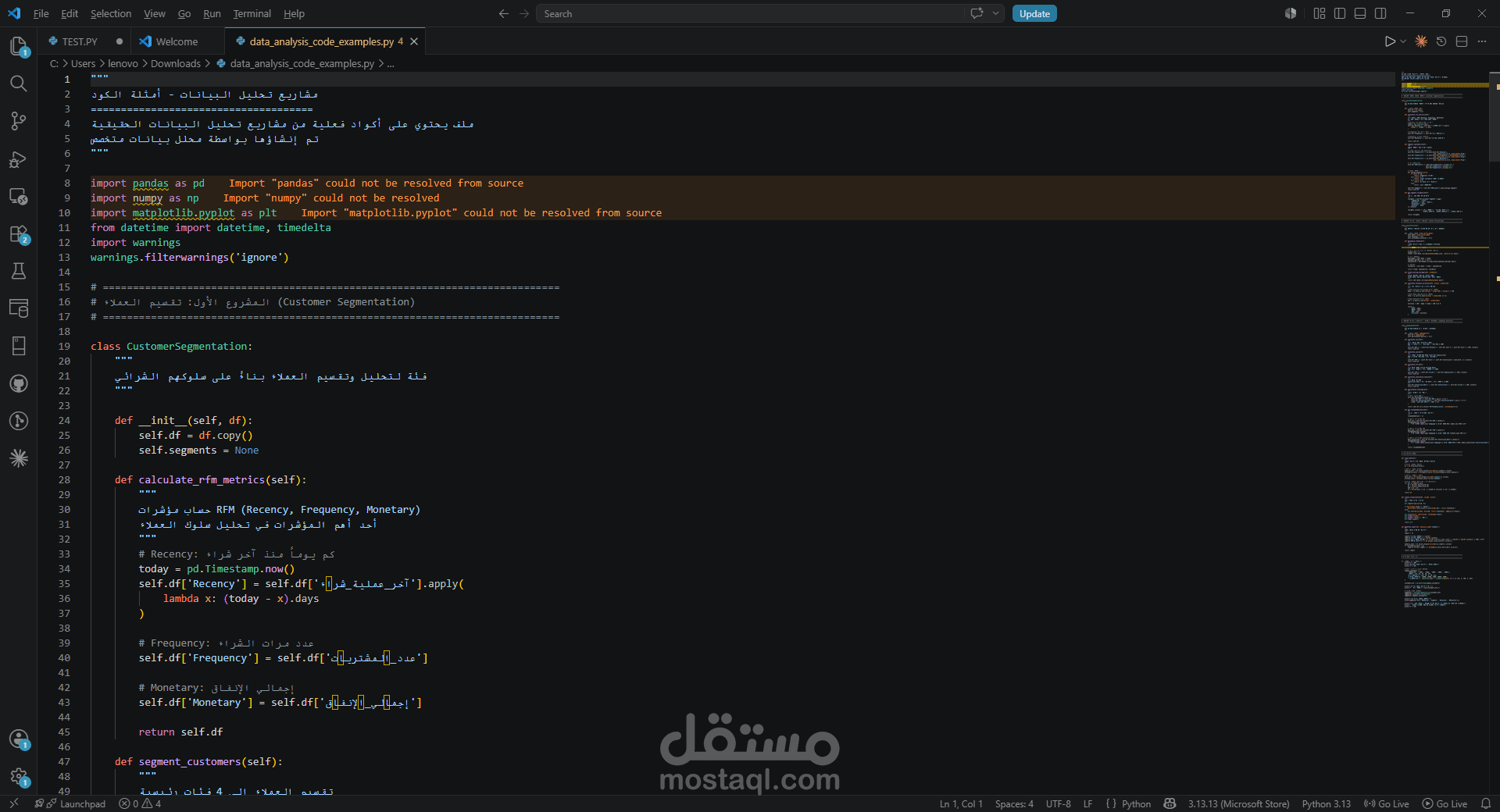1500x812 pixels.
Task: Toggle the bottom Panel layout
Action: point(1360,13)
